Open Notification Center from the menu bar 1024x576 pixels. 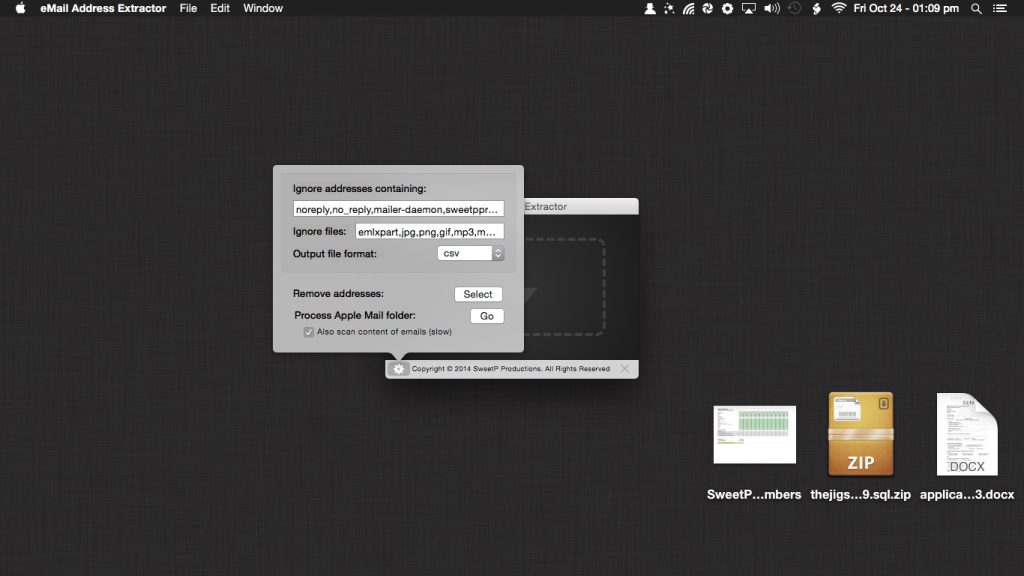tap(999, 8)
